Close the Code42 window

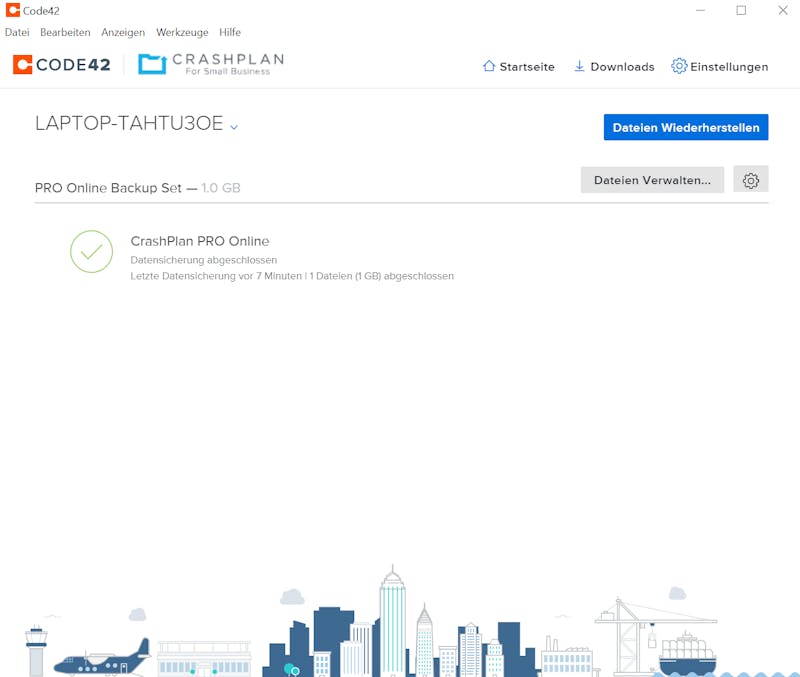(x=783, y=10)
